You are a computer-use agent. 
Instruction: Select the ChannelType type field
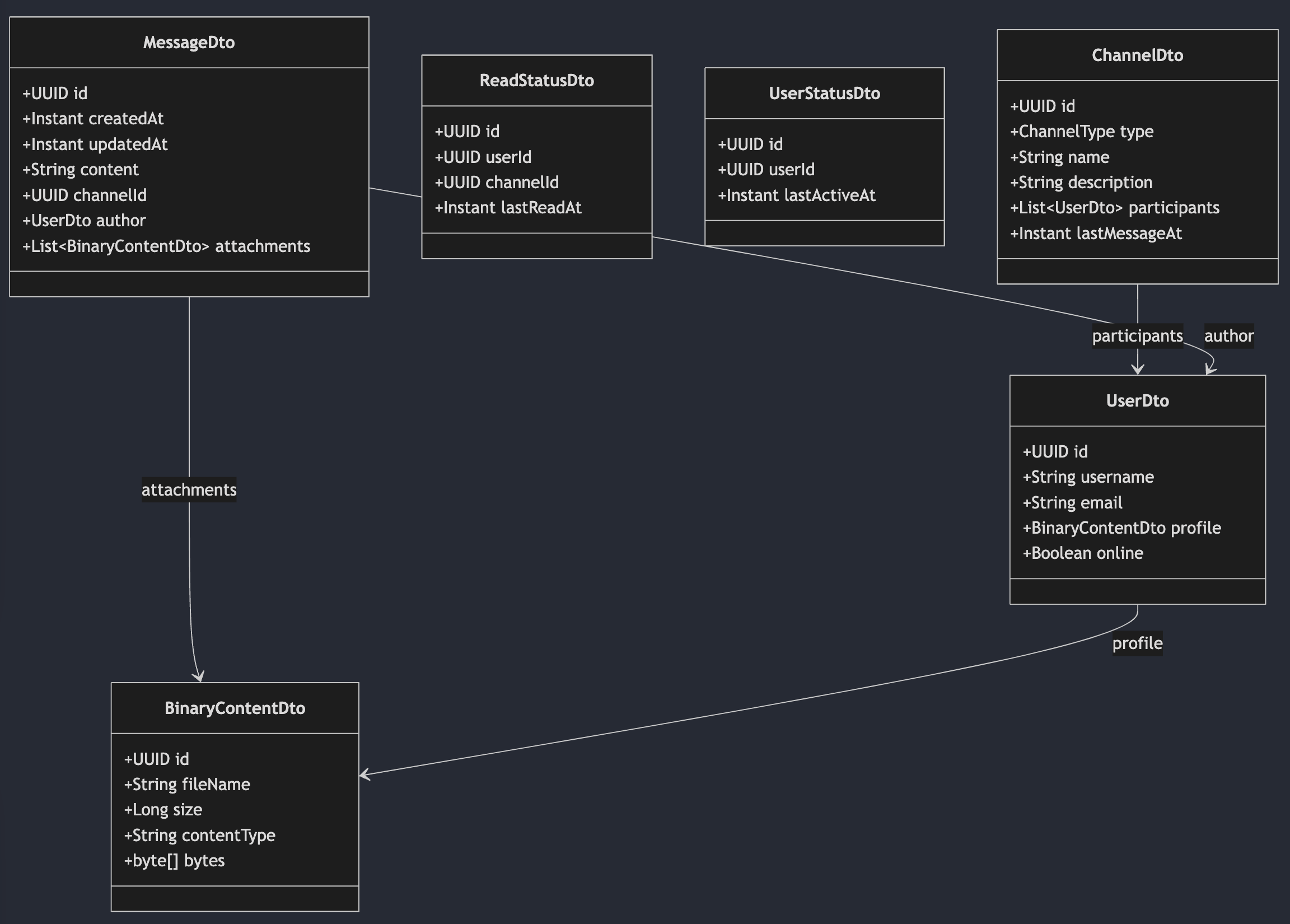[x=1081, y=132]
